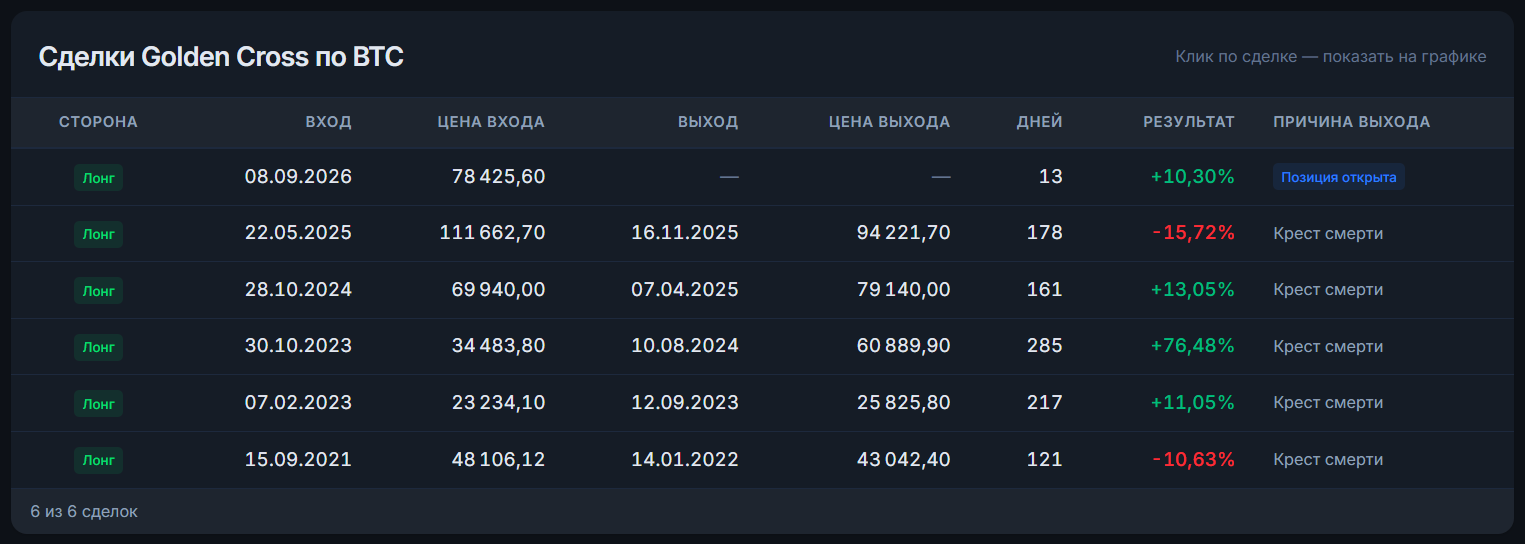Show the 28.10.2024 trade on the chart

tap(762, 290)
